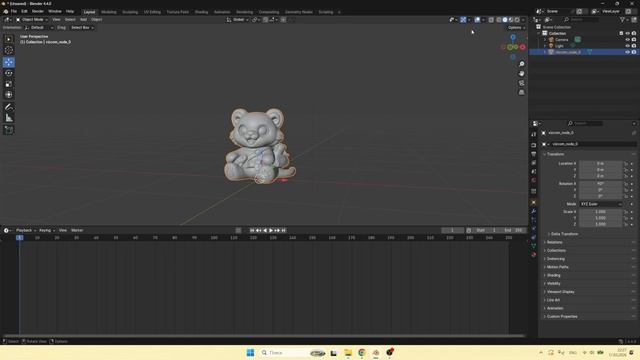640x360 pixels.
Task: Select the Cursor tool in toolbar
Action: [x=9, y=50]
